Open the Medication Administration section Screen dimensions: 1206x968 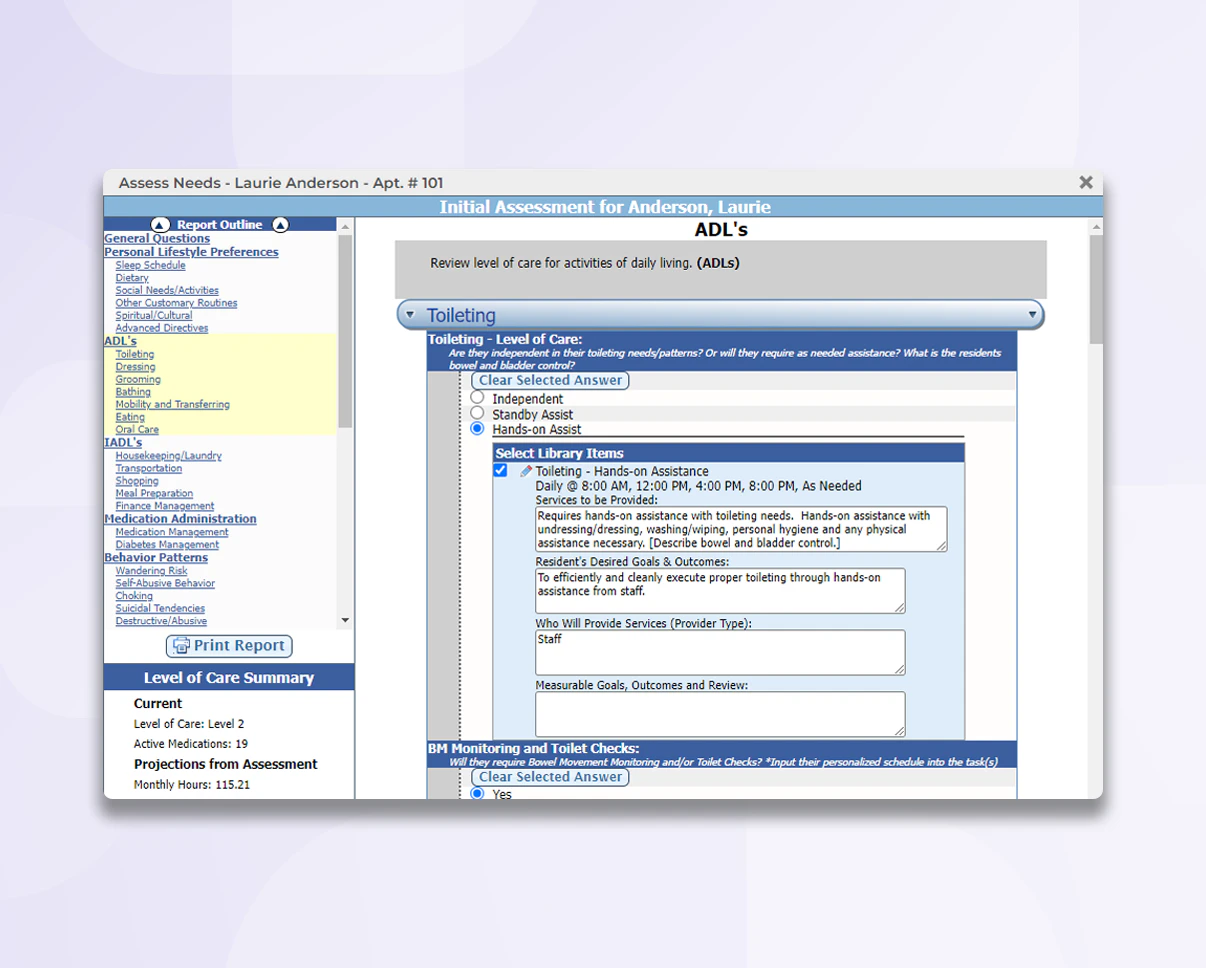179,518
